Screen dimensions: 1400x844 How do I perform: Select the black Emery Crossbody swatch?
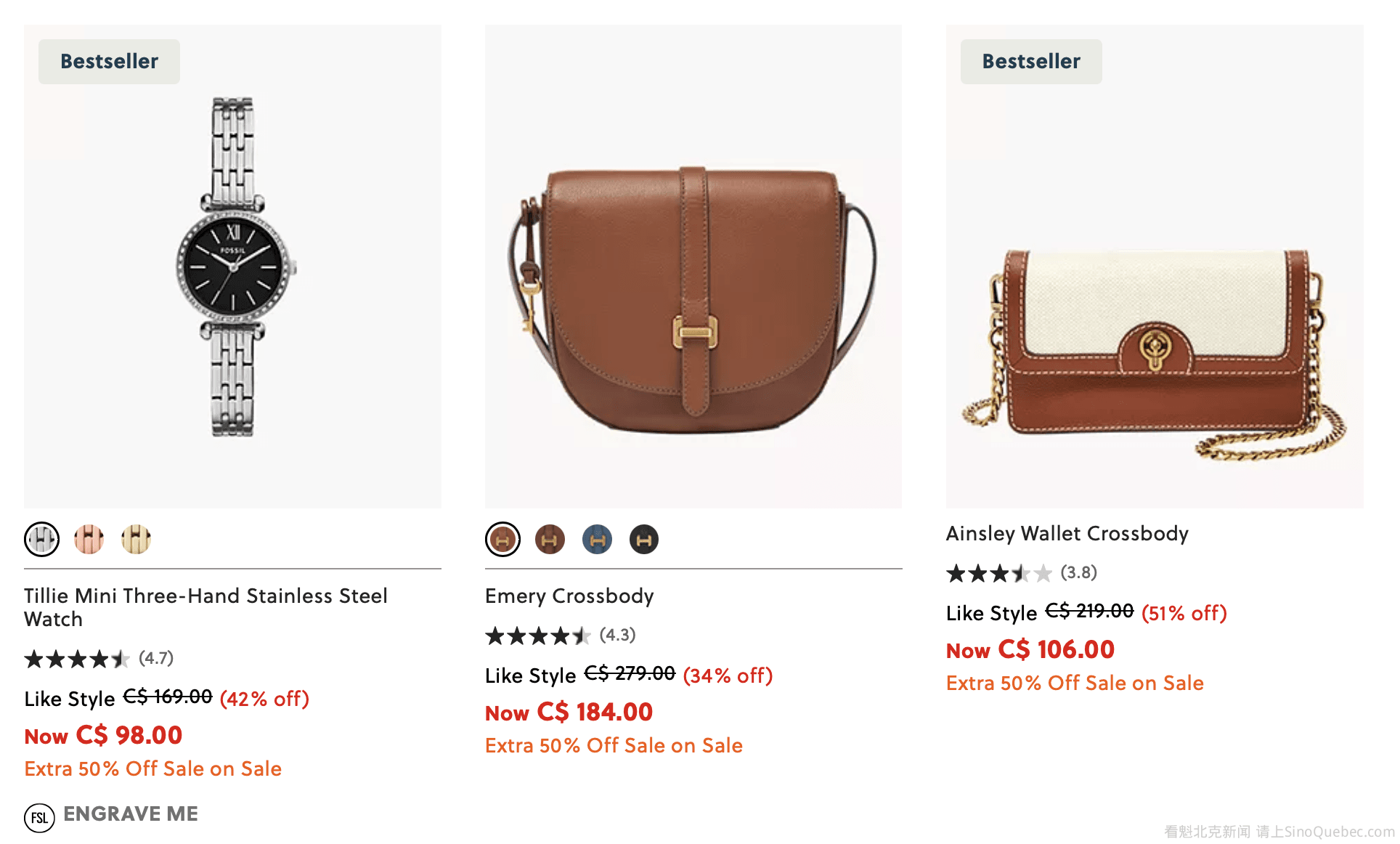tap(643, 539)
